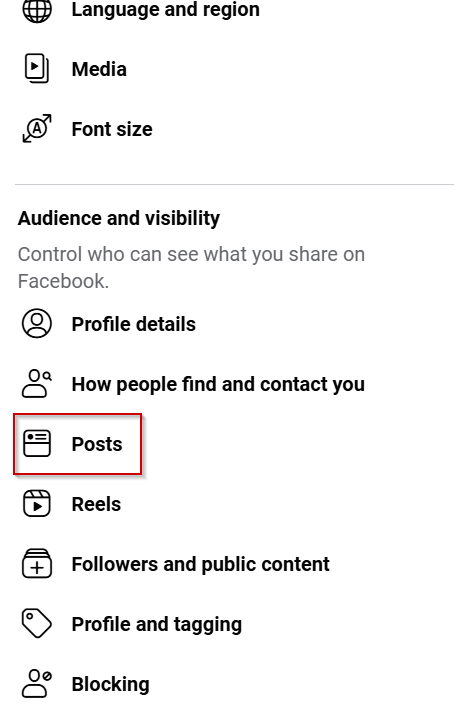Choose Profile and tagging

tap(157, 624)
